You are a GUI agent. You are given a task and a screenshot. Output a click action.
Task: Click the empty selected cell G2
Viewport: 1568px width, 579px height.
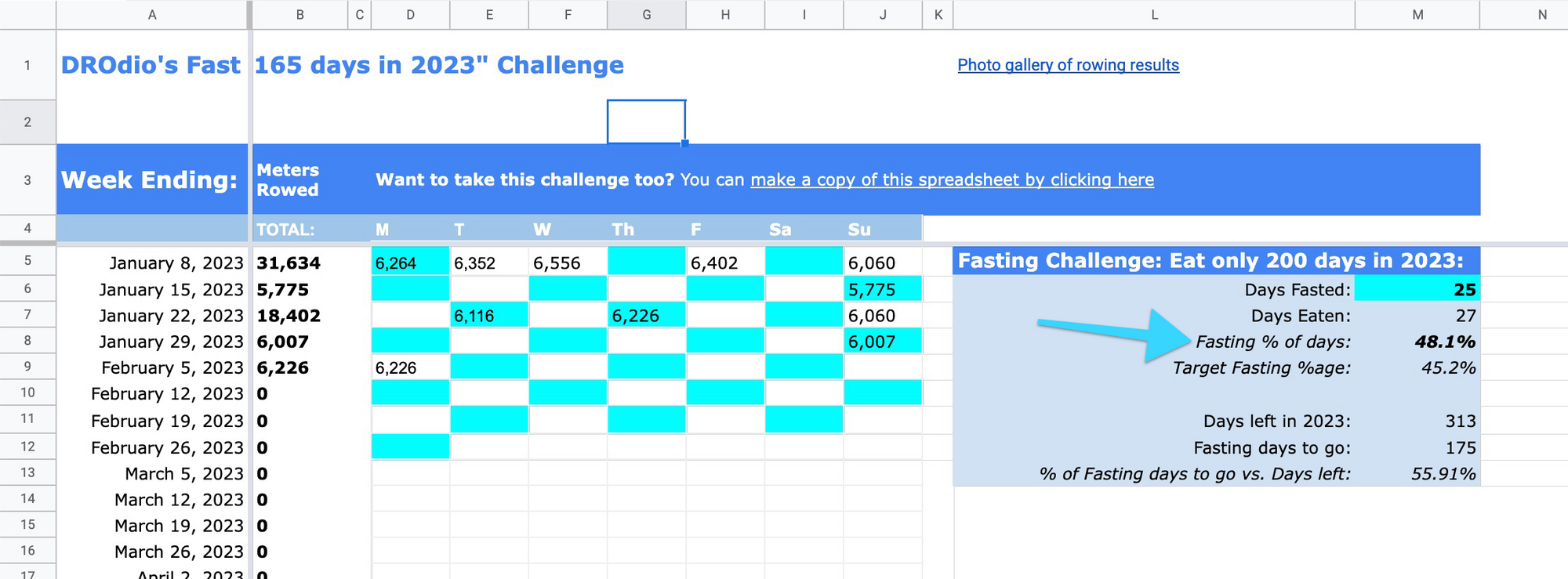click(647, 121)
